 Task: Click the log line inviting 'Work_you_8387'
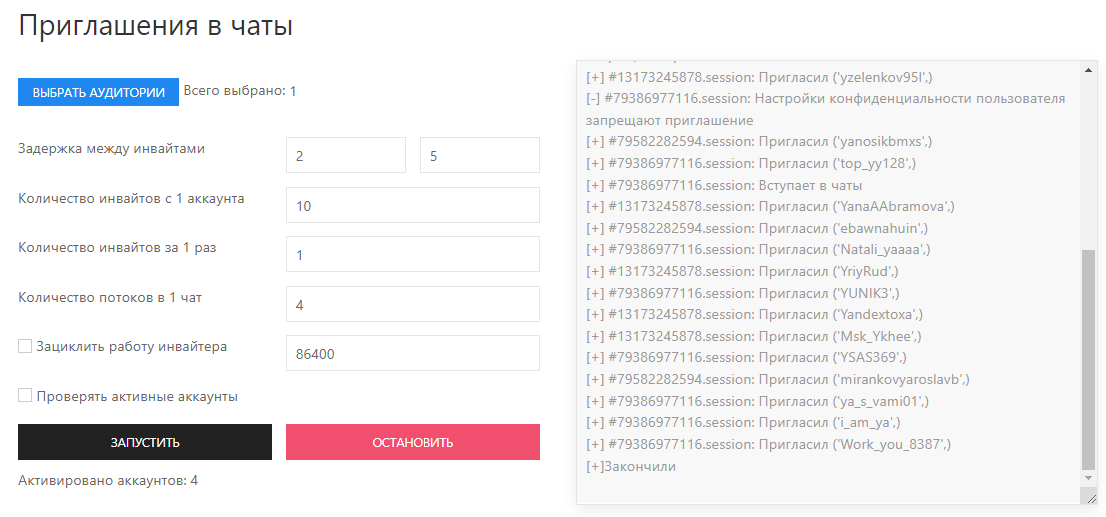pos(768,444)
